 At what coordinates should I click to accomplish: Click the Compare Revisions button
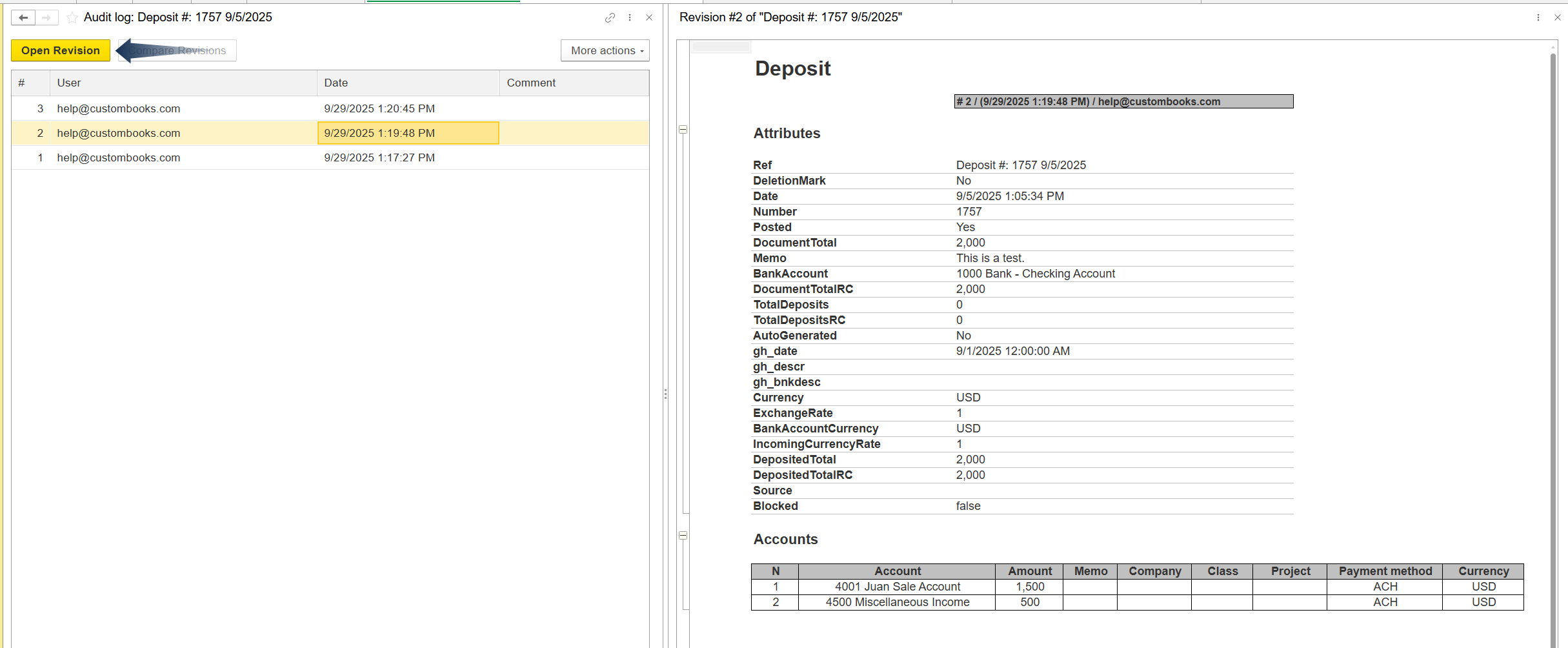[177, 50]
